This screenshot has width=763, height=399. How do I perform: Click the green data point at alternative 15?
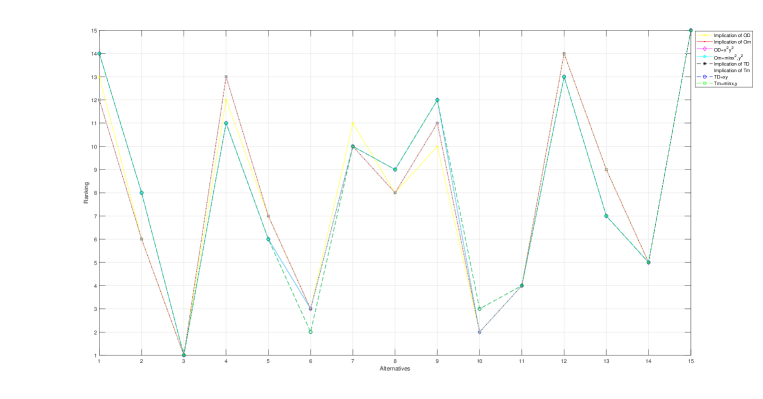pos(690,31)
